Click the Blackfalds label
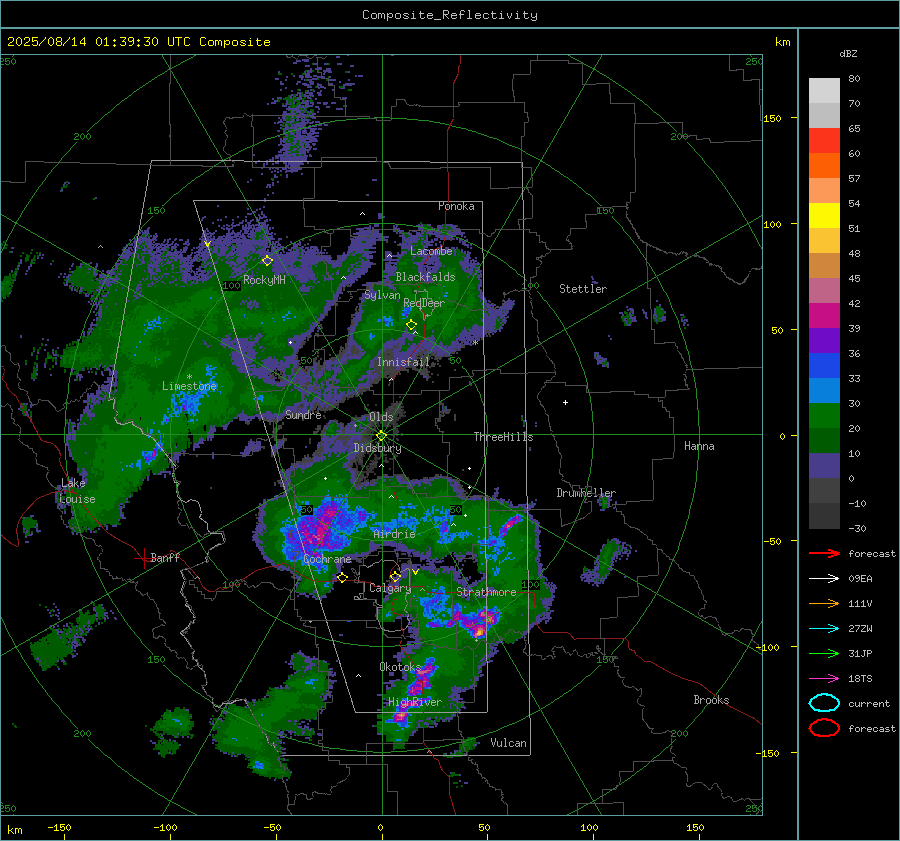This screenshot has height=841, width=900. click(425, 277)
